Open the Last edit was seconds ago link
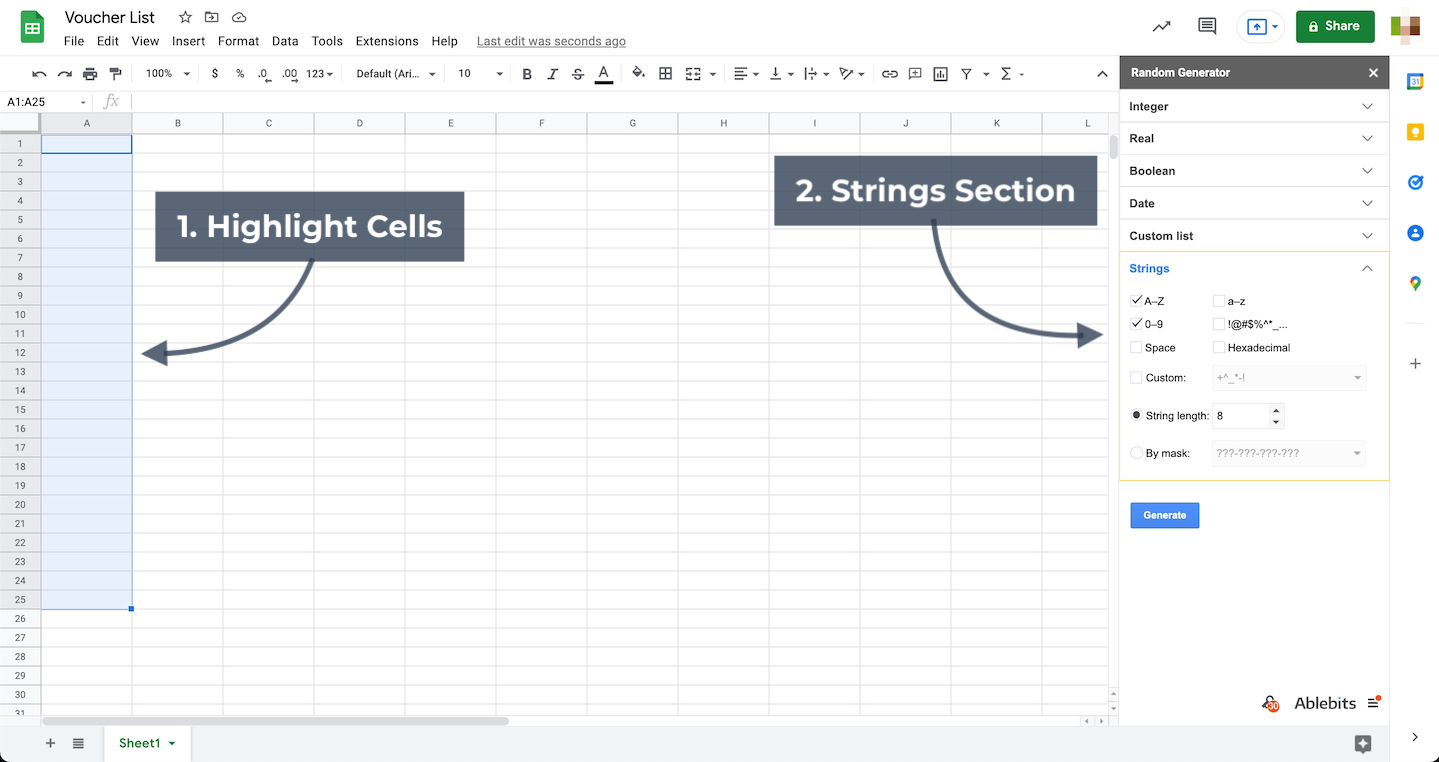This screenshot has width=1439, height=762. [x=551, y=41]
